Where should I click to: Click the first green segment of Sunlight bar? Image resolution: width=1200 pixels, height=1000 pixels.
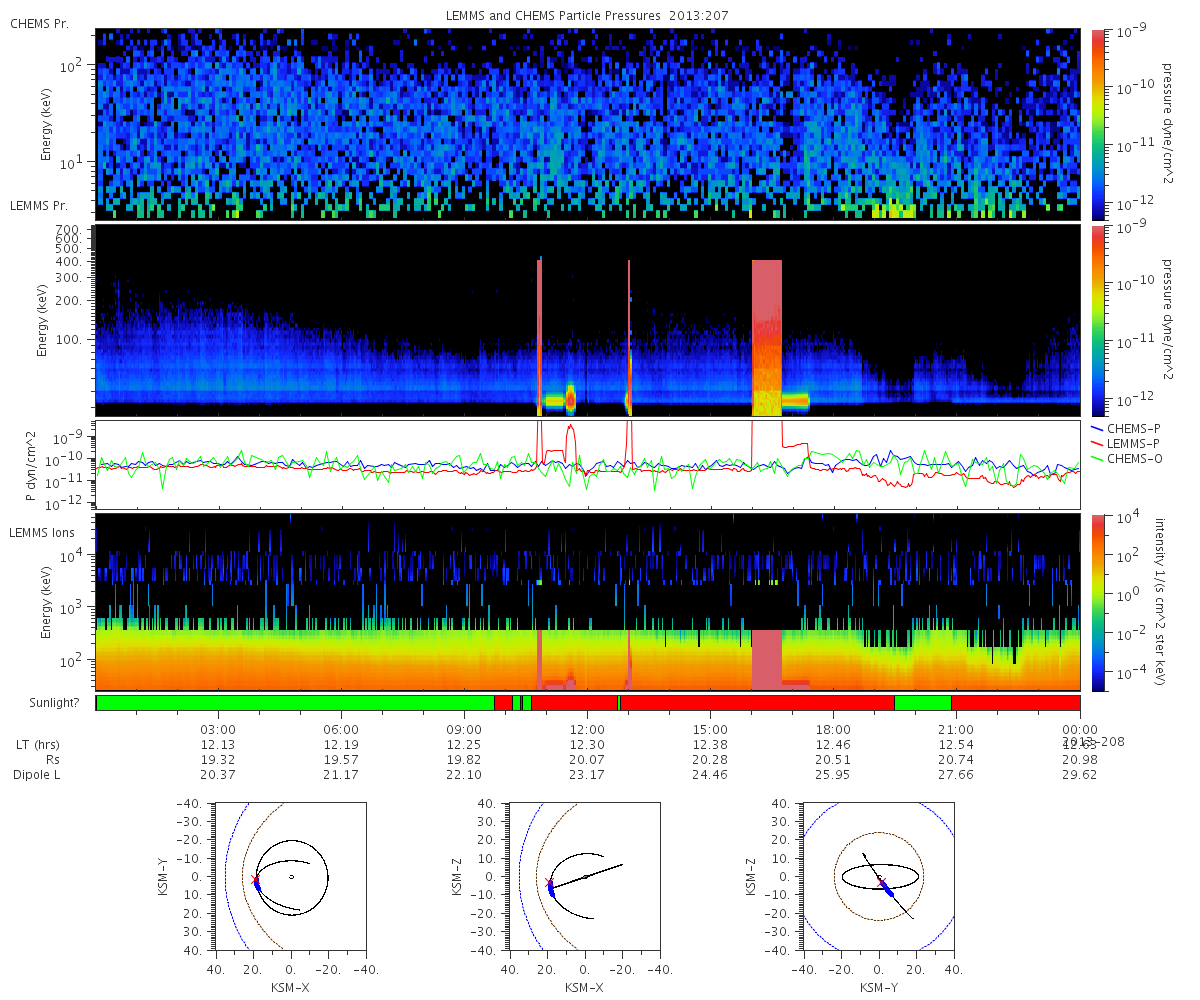pyautogui.click(x=295, y=703)
